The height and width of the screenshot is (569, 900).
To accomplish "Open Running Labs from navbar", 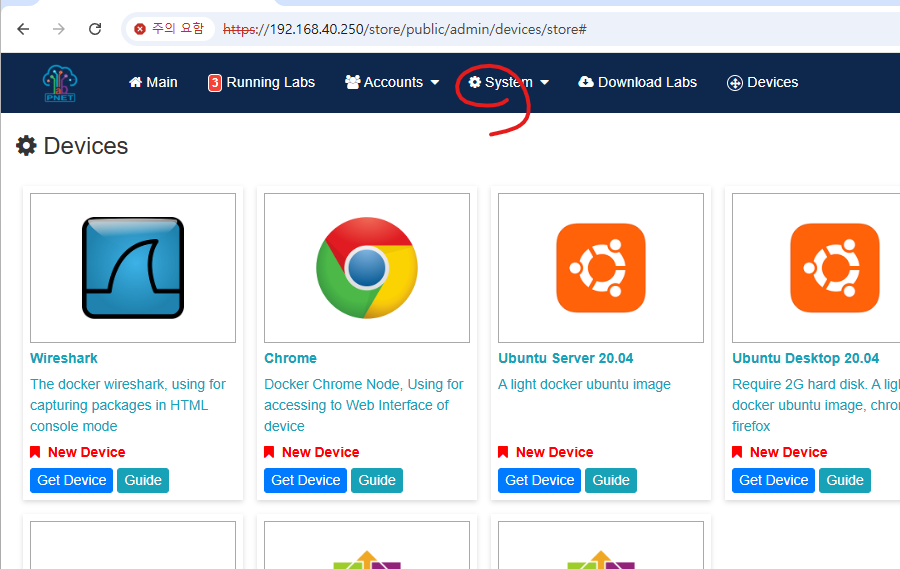I will [x=262, y=82].
